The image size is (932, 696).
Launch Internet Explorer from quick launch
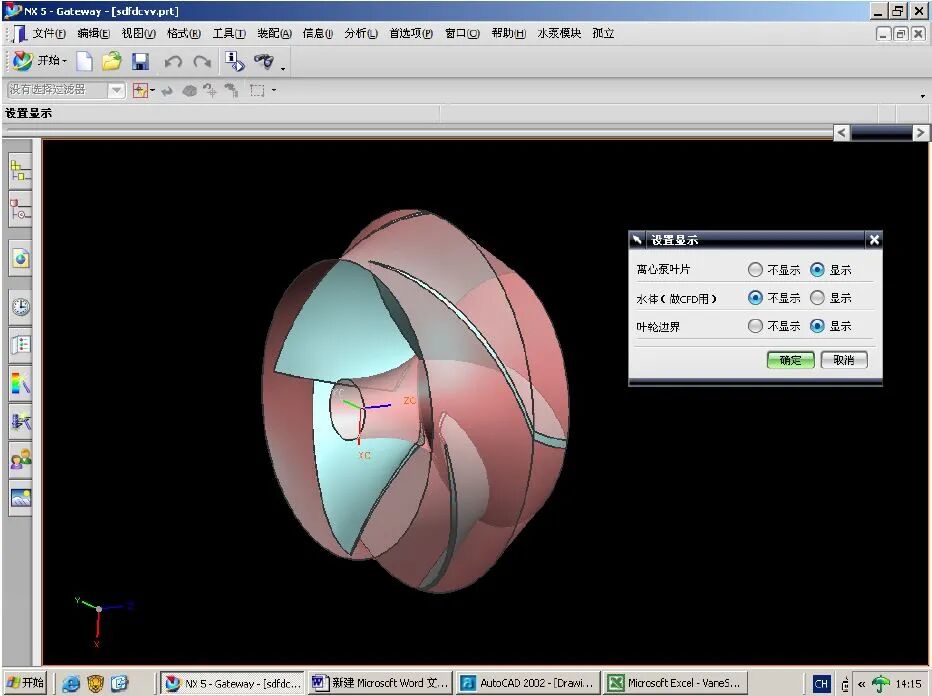70,684
